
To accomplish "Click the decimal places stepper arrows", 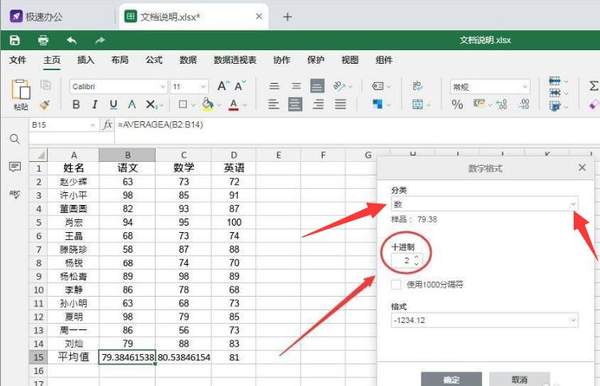I will tap(416, 261).
